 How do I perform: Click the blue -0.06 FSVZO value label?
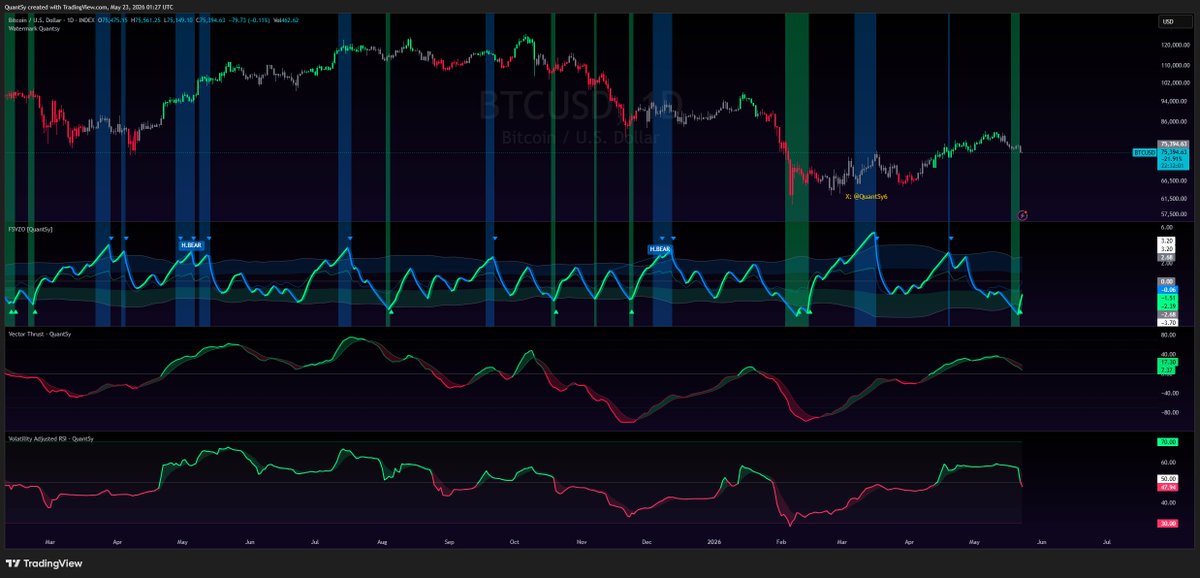point(1169,290)
